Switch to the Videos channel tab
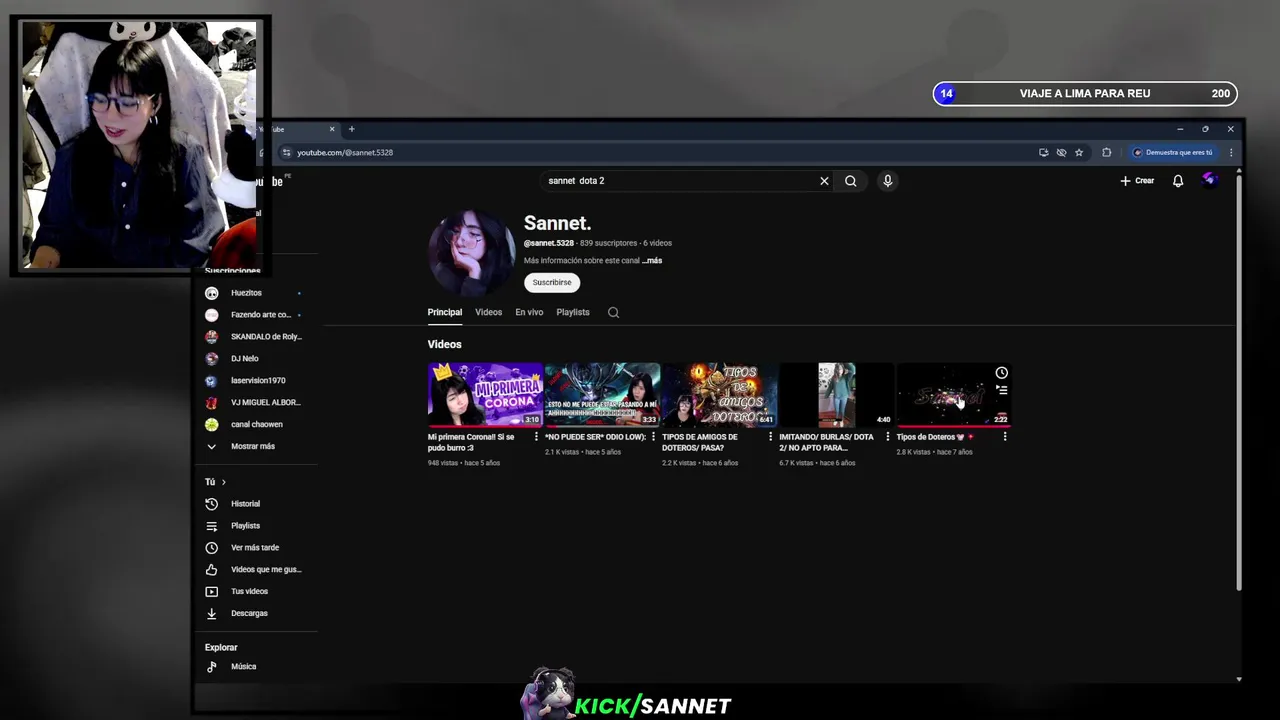This screenshot has width=1280, height=720. pos(488,312)
